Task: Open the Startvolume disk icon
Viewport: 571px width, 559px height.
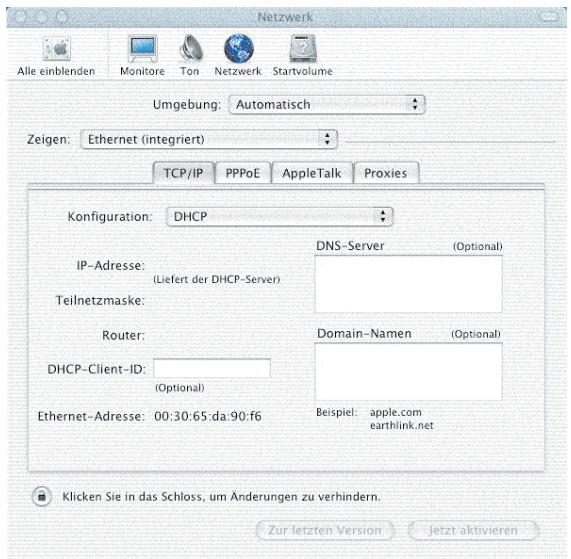Action: coord(303,48)
